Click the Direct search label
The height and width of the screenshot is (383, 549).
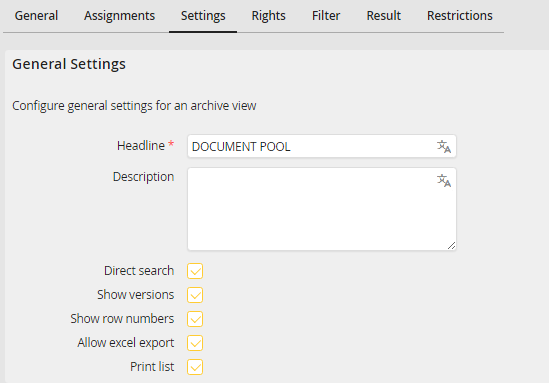(139, 271)
